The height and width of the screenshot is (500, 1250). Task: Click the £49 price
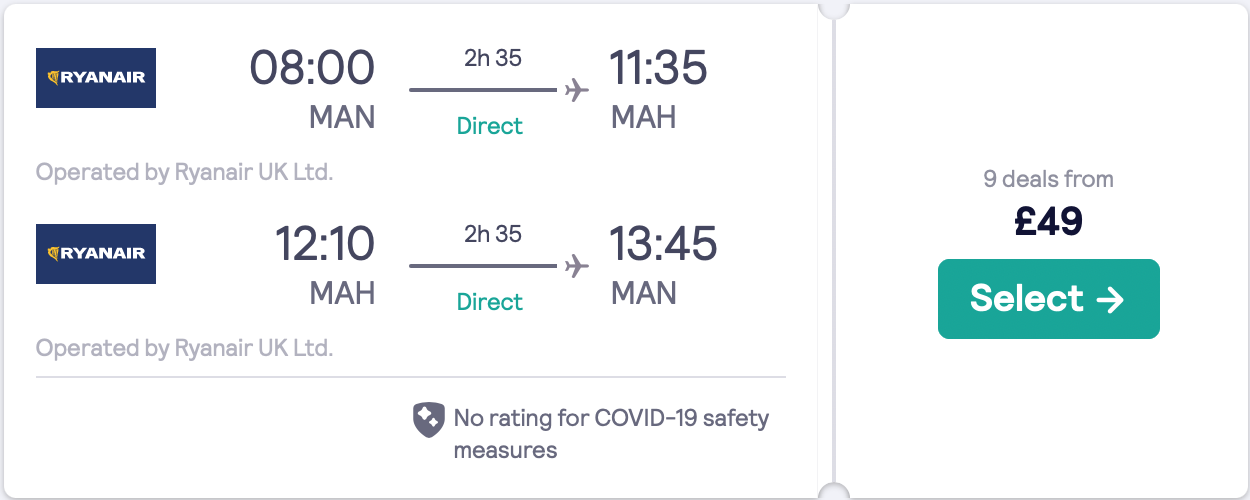tap(1048, 222)
